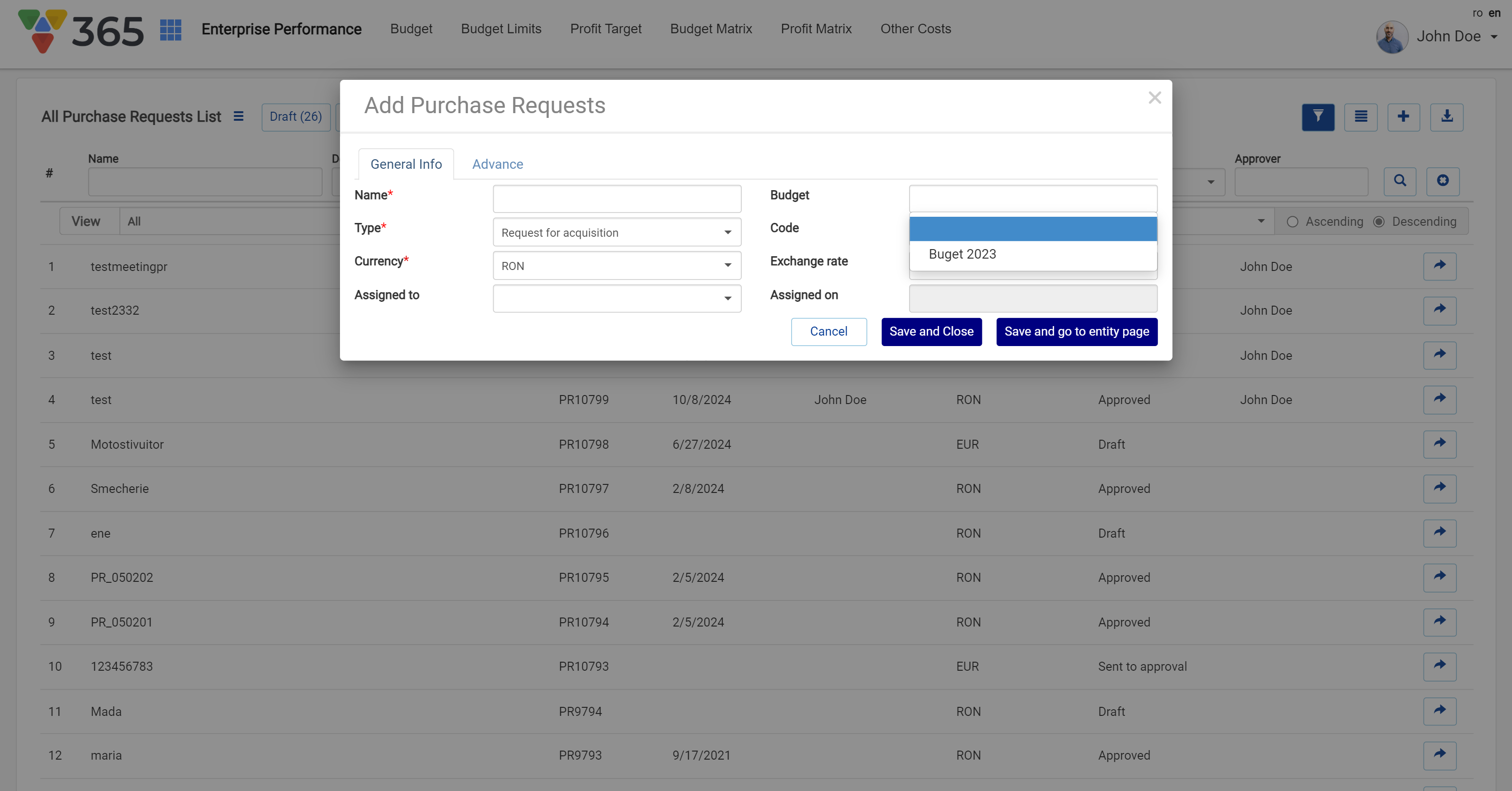Click the Cancel button

828,331
